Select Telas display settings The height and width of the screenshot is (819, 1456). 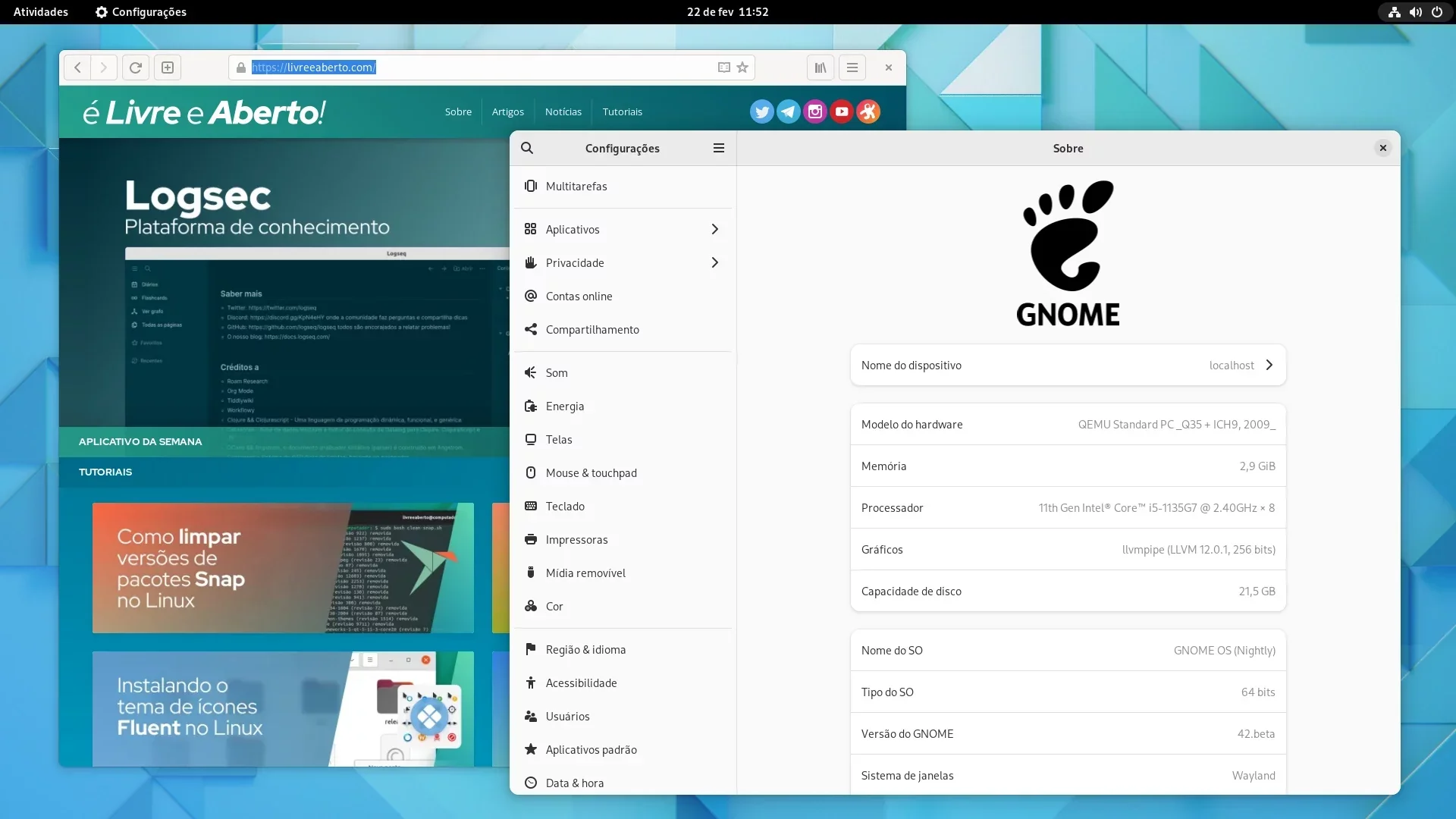click(623, 439)
